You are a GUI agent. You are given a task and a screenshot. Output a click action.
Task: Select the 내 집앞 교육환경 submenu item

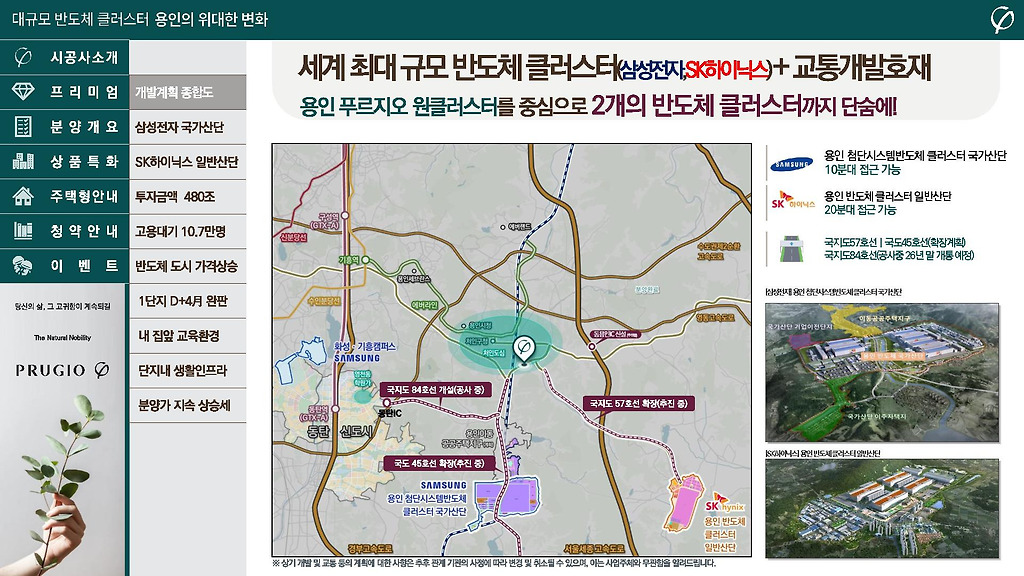pyautogui.click(x=188, y=336)
